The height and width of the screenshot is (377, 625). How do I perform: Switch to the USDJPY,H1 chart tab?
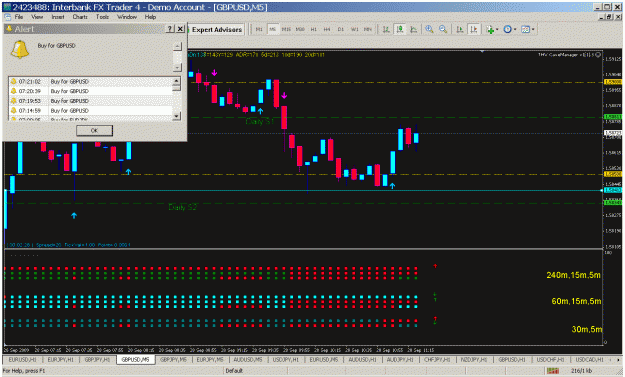[286, 359]
